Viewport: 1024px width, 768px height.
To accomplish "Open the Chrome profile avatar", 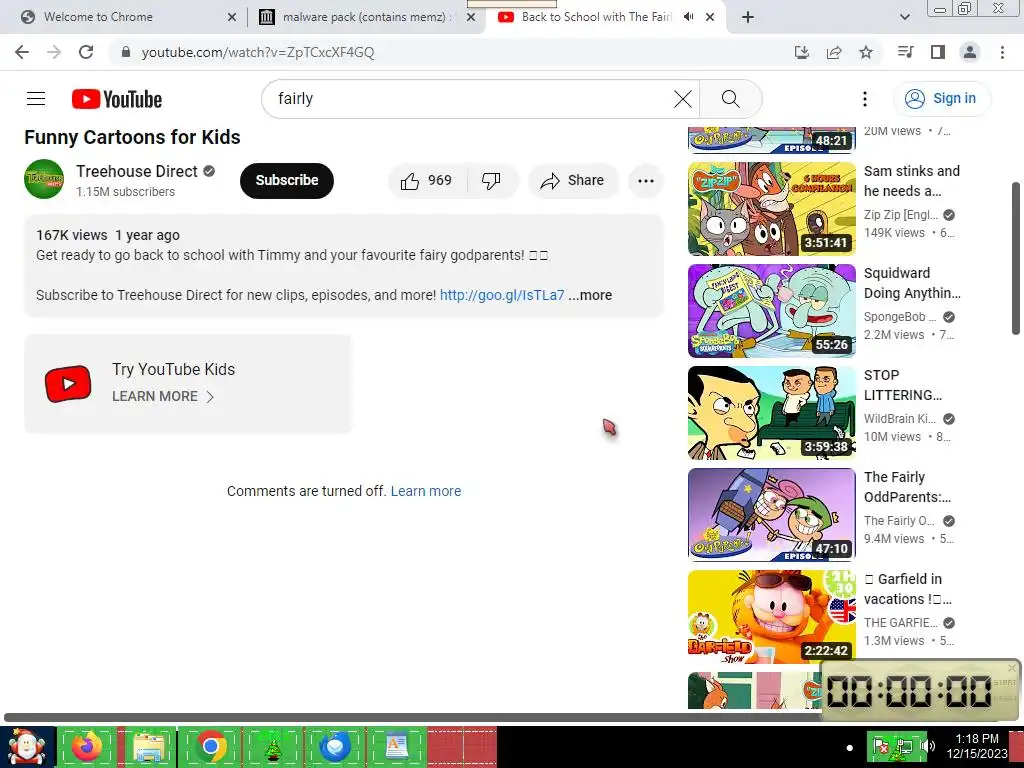I will (x=970, y=52).
